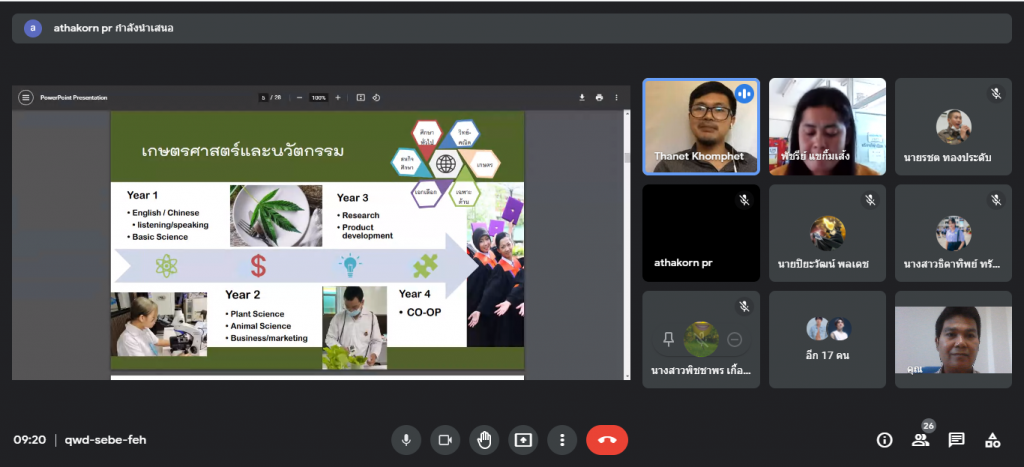Open the meeting details info icon

pyautogui.click(x=884, y=439)
